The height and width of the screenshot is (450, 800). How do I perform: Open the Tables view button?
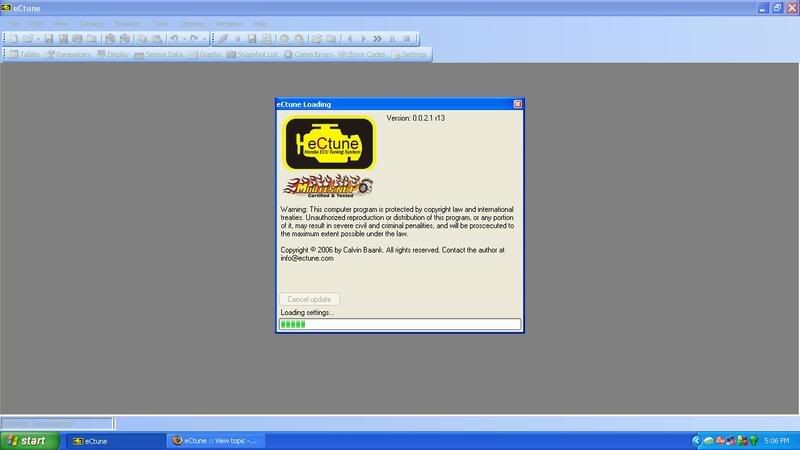point(24,54)
